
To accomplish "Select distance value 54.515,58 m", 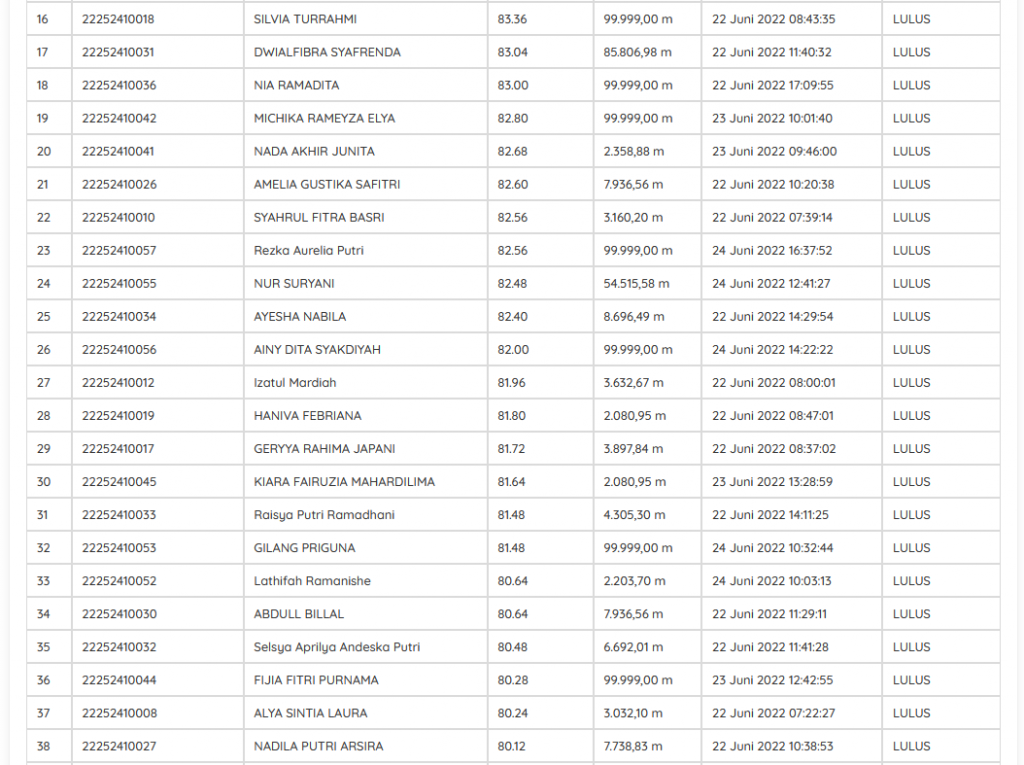I will tap(637, 283).
